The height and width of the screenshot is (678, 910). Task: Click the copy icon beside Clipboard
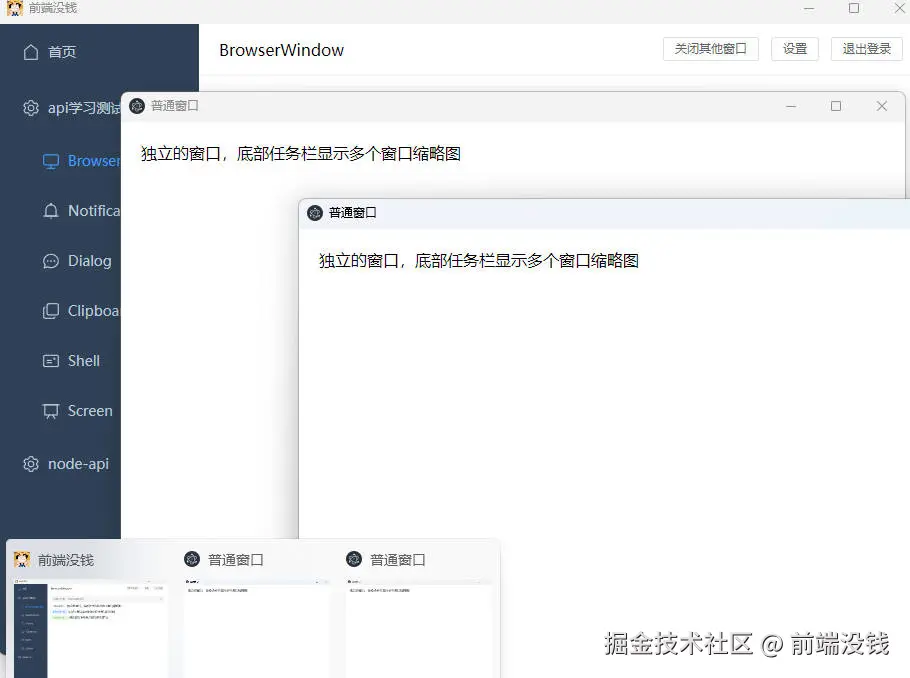pyautogui.click(x=50, y=311)
